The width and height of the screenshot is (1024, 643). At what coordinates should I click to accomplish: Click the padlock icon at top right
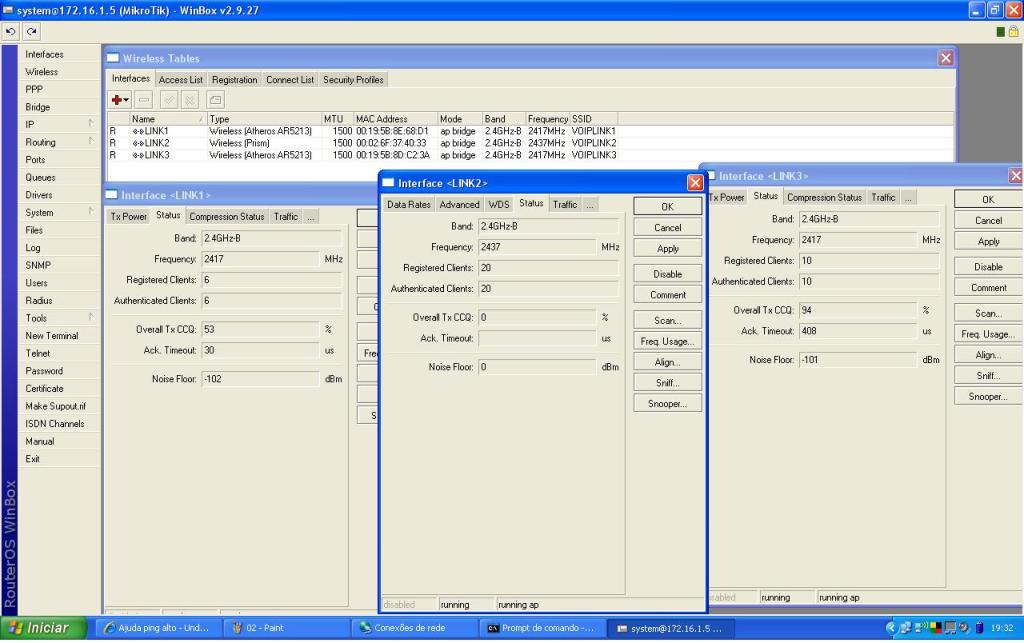coord(1014,31)
